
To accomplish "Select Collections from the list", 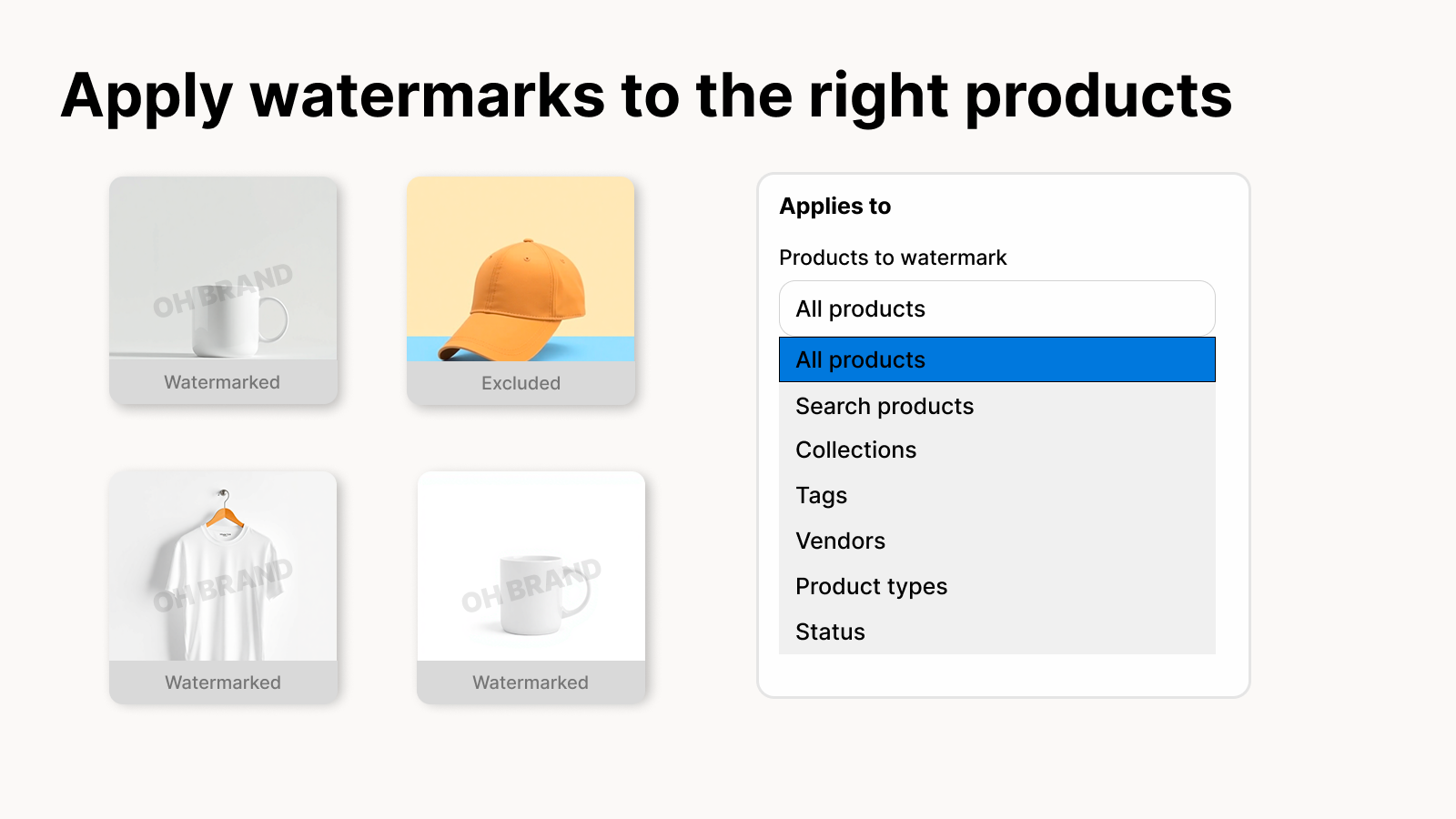I will pyautogui.click(x=855, y=450).
